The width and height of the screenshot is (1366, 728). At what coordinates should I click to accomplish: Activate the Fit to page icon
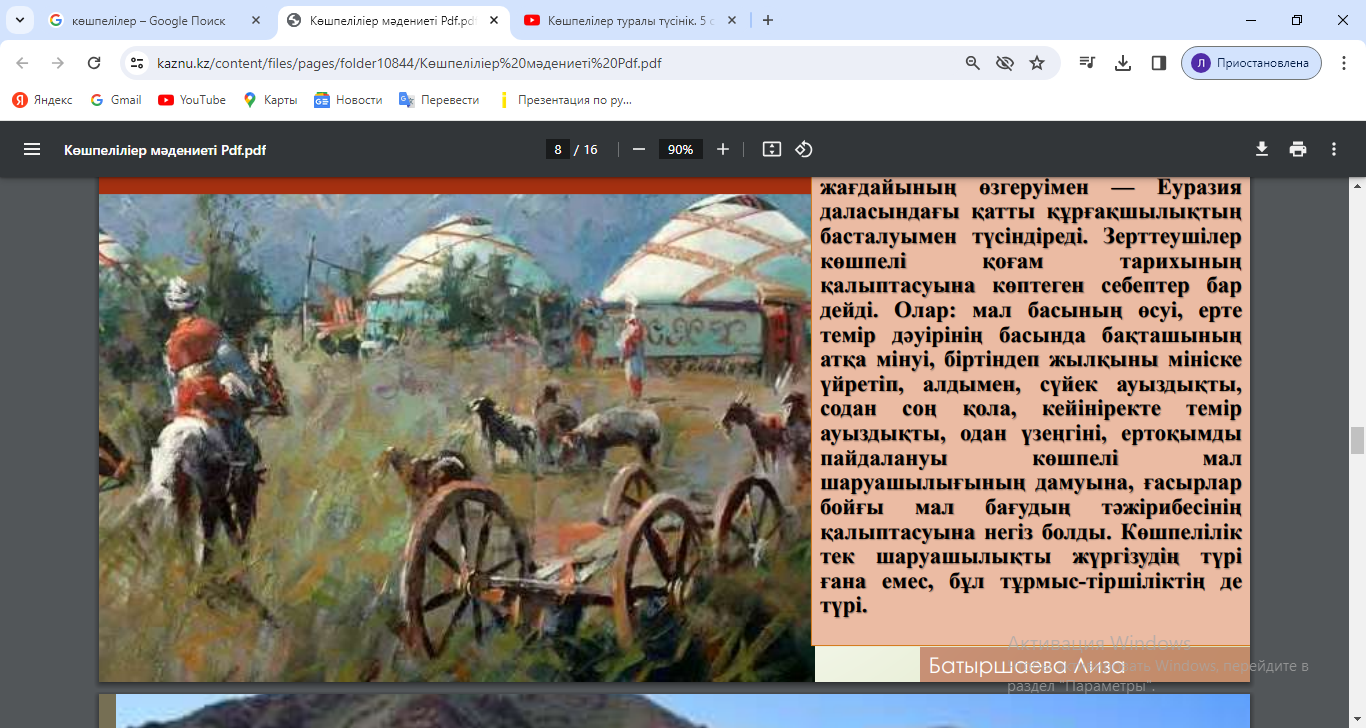[x=770, y=148]
